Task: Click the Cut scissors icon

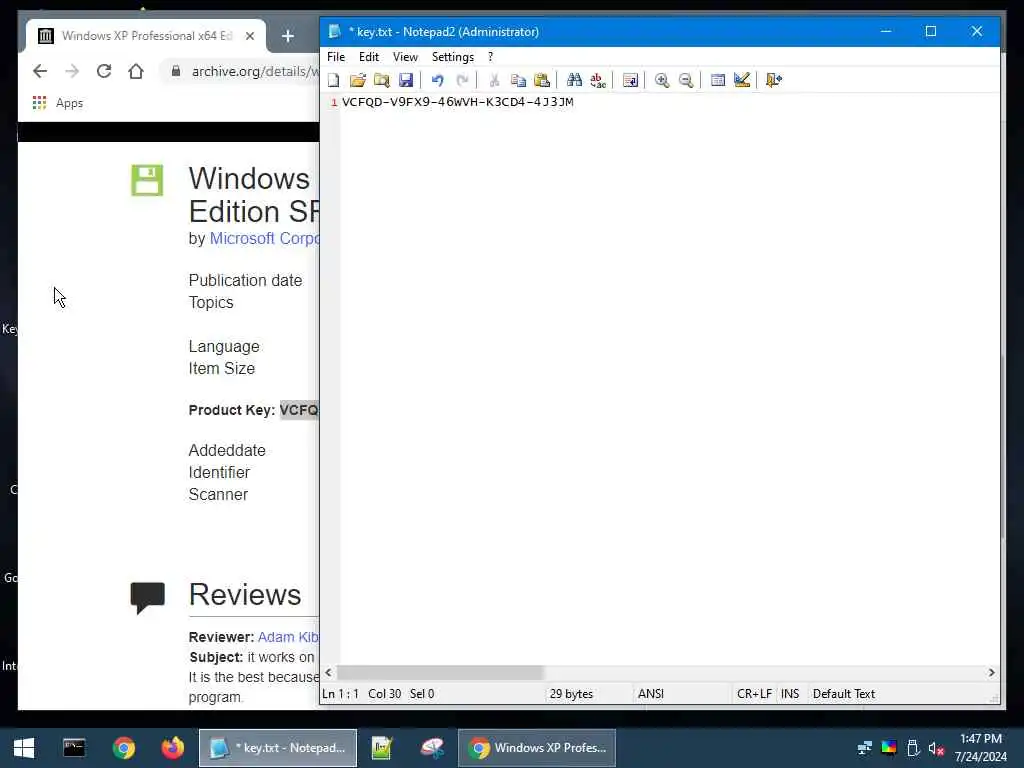Action: 494,80
